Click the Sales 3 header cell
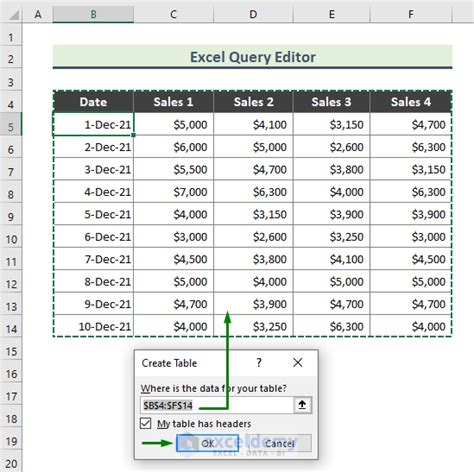474x472 pixels. [x=332, y=102]
